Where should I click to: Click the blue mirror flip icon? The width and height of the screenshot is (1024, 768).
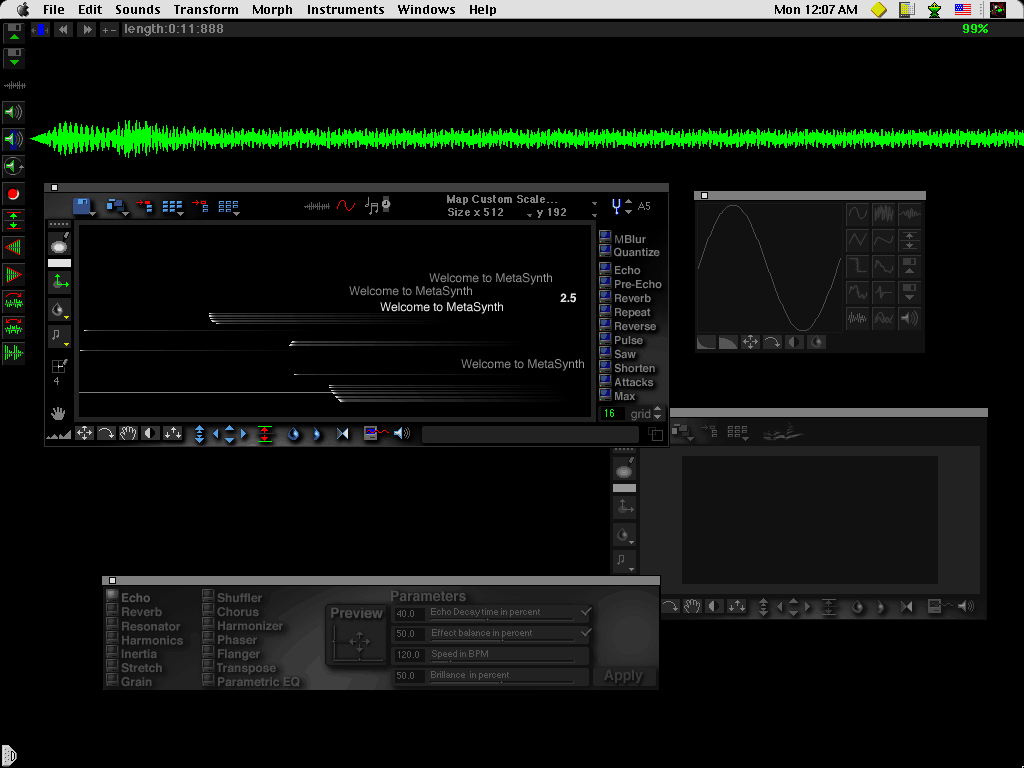pyautogui.click(x=342, y=434)
